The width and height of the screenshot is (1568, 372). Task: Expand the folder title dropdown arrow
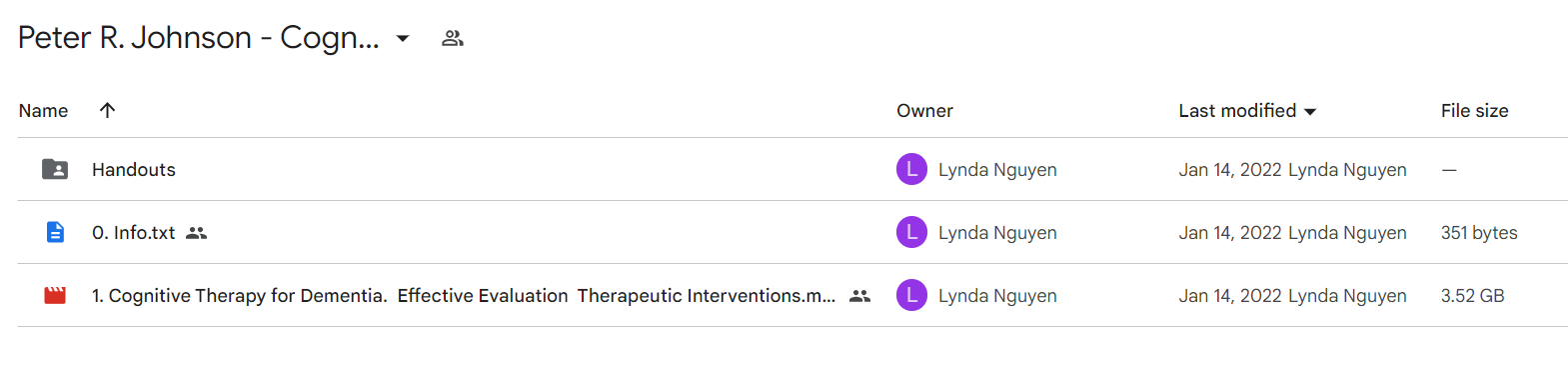pos(403,38)
